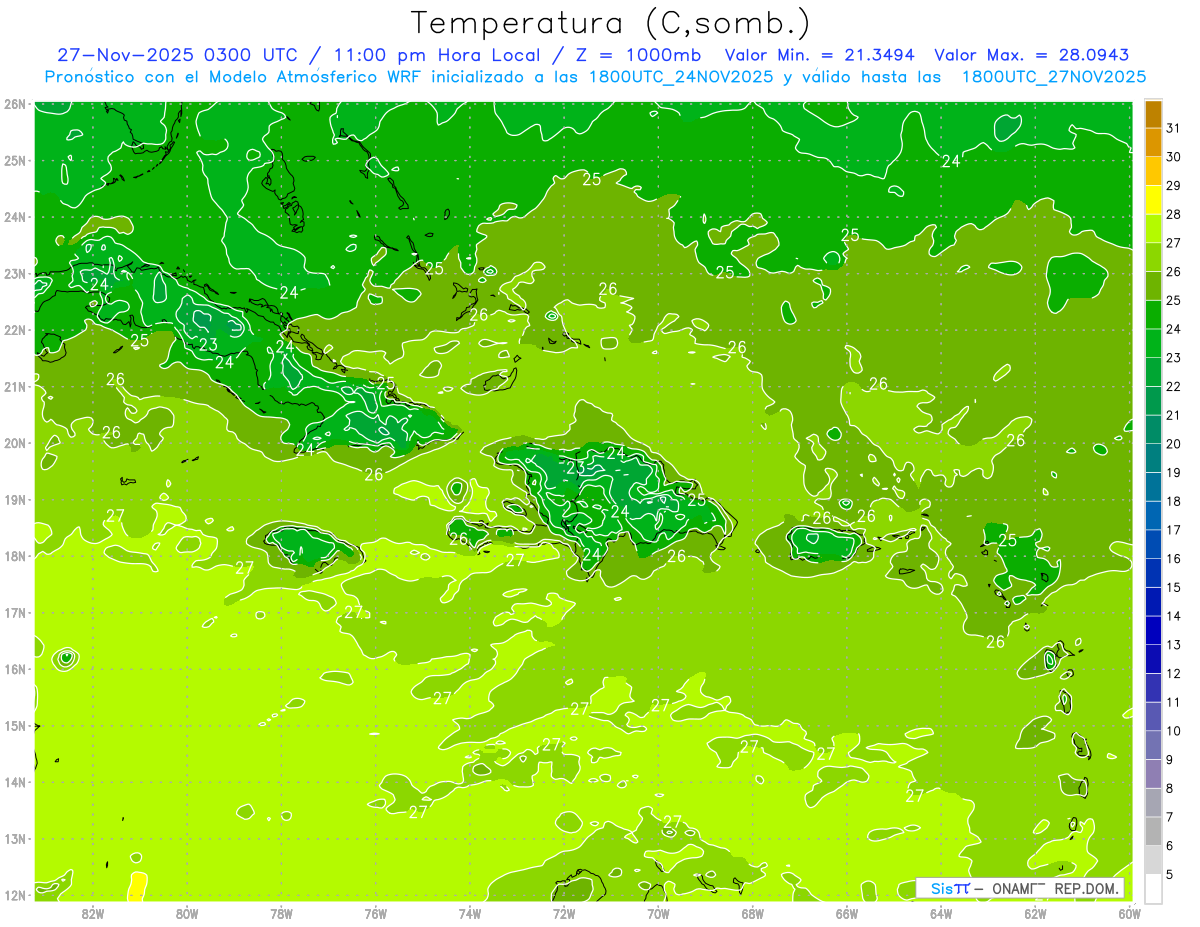The image size is (1200, 927).
Task: Click the '80W' longitude axis label
Action: [187, 913]
